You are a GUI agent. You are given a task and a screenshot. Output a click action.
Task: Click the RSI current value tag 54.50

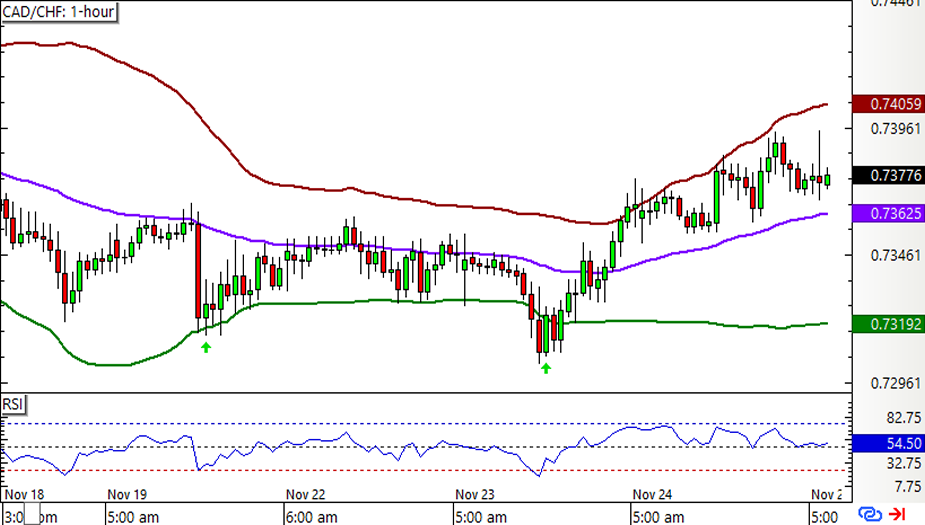(x=888, y=444)
